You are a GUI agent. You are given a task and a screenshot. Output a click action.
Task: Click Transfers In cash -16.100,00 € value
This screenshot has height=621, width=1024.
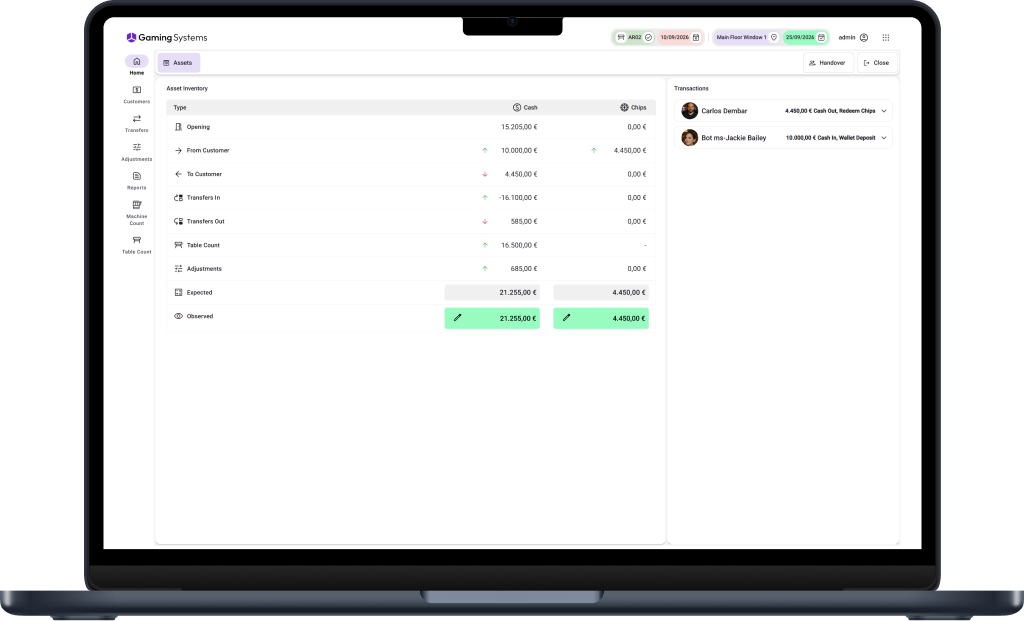point(518,197)
